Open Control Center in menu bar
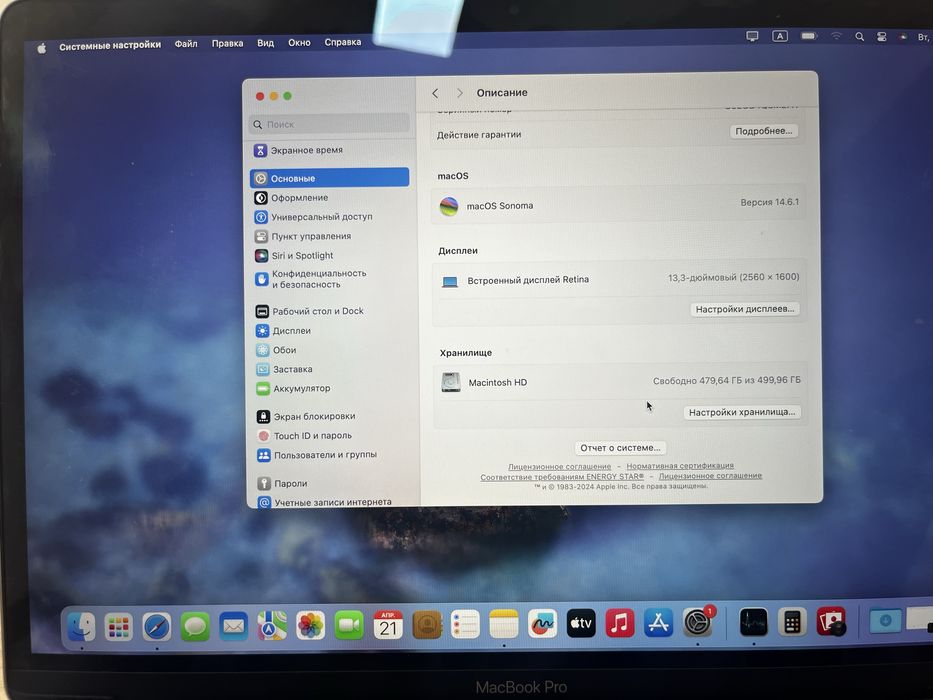 click(882, 37)
